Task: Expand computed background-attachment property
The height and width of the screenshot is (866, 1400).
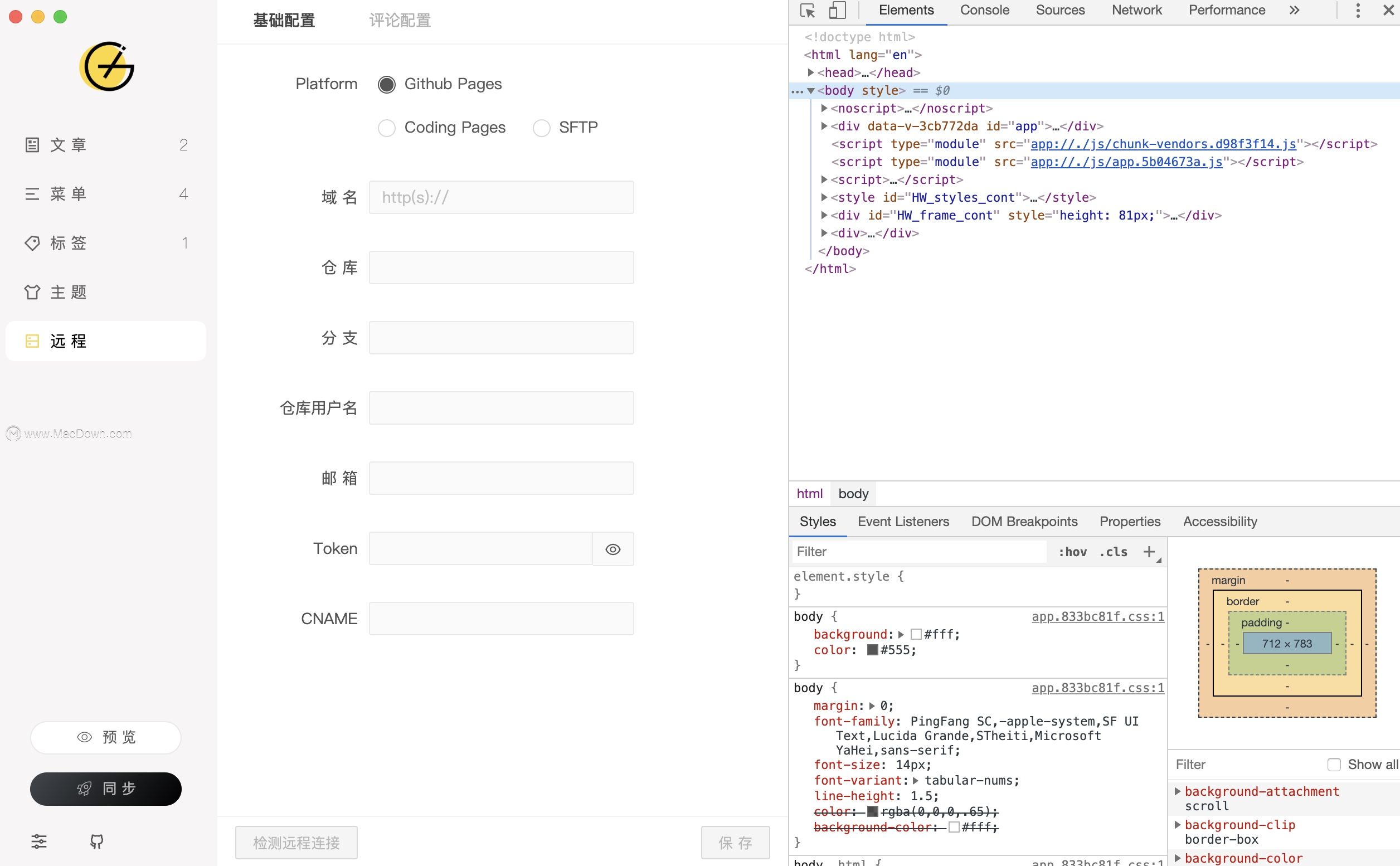Action: tap(1177, 791)
